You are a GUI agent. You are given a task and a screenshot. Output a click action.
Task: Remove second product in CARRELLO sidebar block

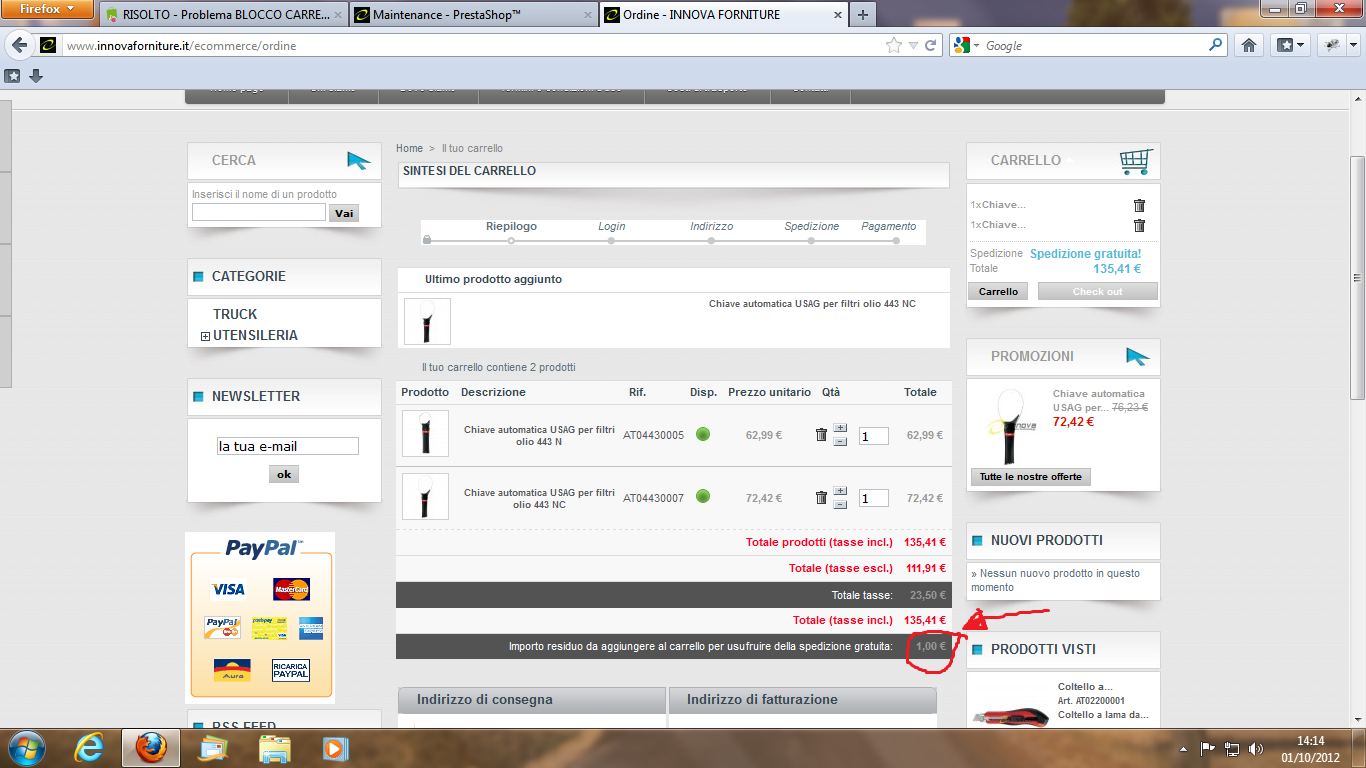coord(1139,225)
